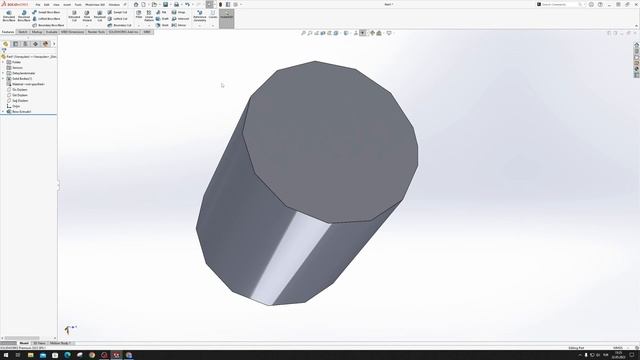The width and height of the screenshot is (640, 360).
Task: Pick the Lofted Cut command
Action: pos(117,19)
